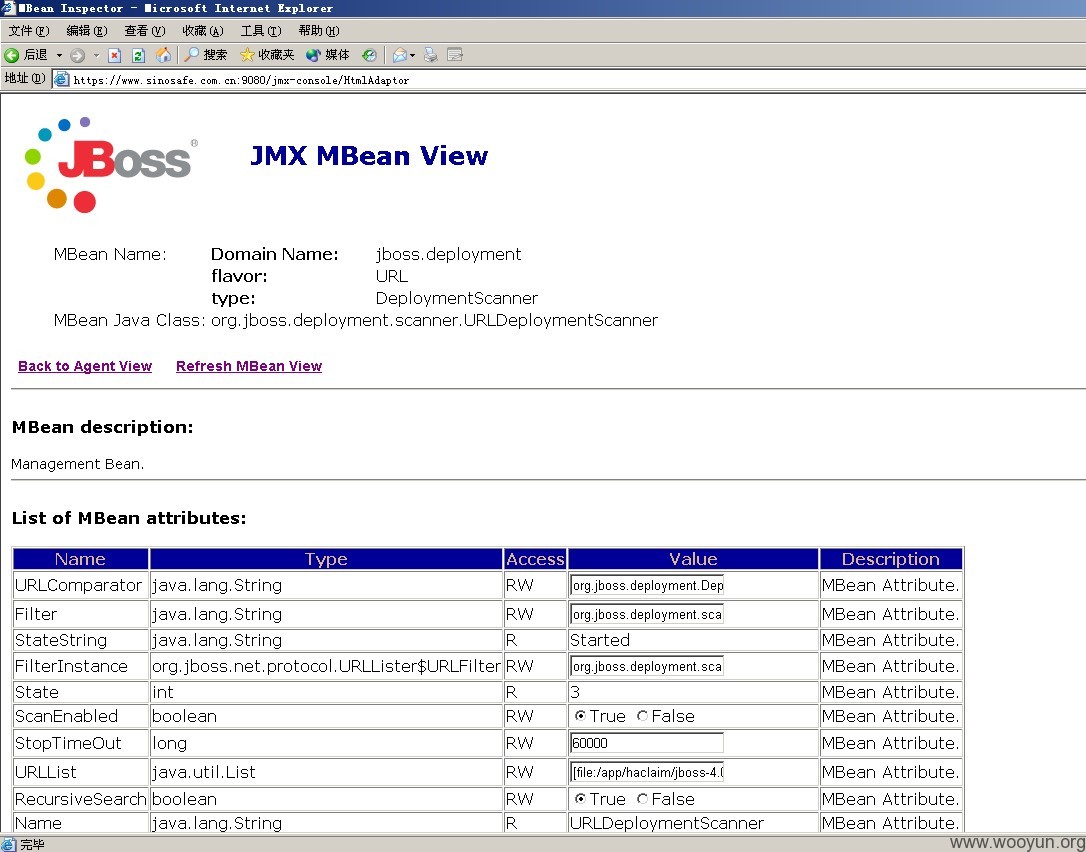
Task: Click the IE icon in title bar
Action: click(8, 8)
